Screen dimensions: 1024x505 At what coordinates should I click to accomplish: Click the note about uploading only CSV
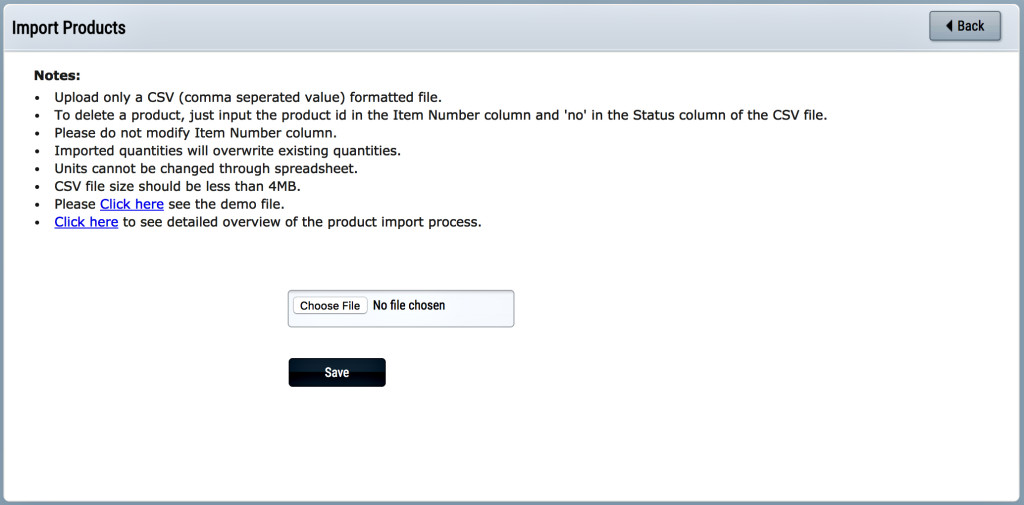click(x=248, y=97)
